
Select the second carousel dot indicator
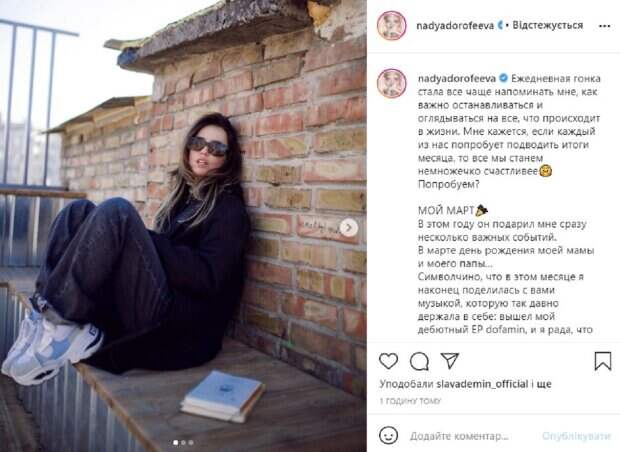coord(183,443)
